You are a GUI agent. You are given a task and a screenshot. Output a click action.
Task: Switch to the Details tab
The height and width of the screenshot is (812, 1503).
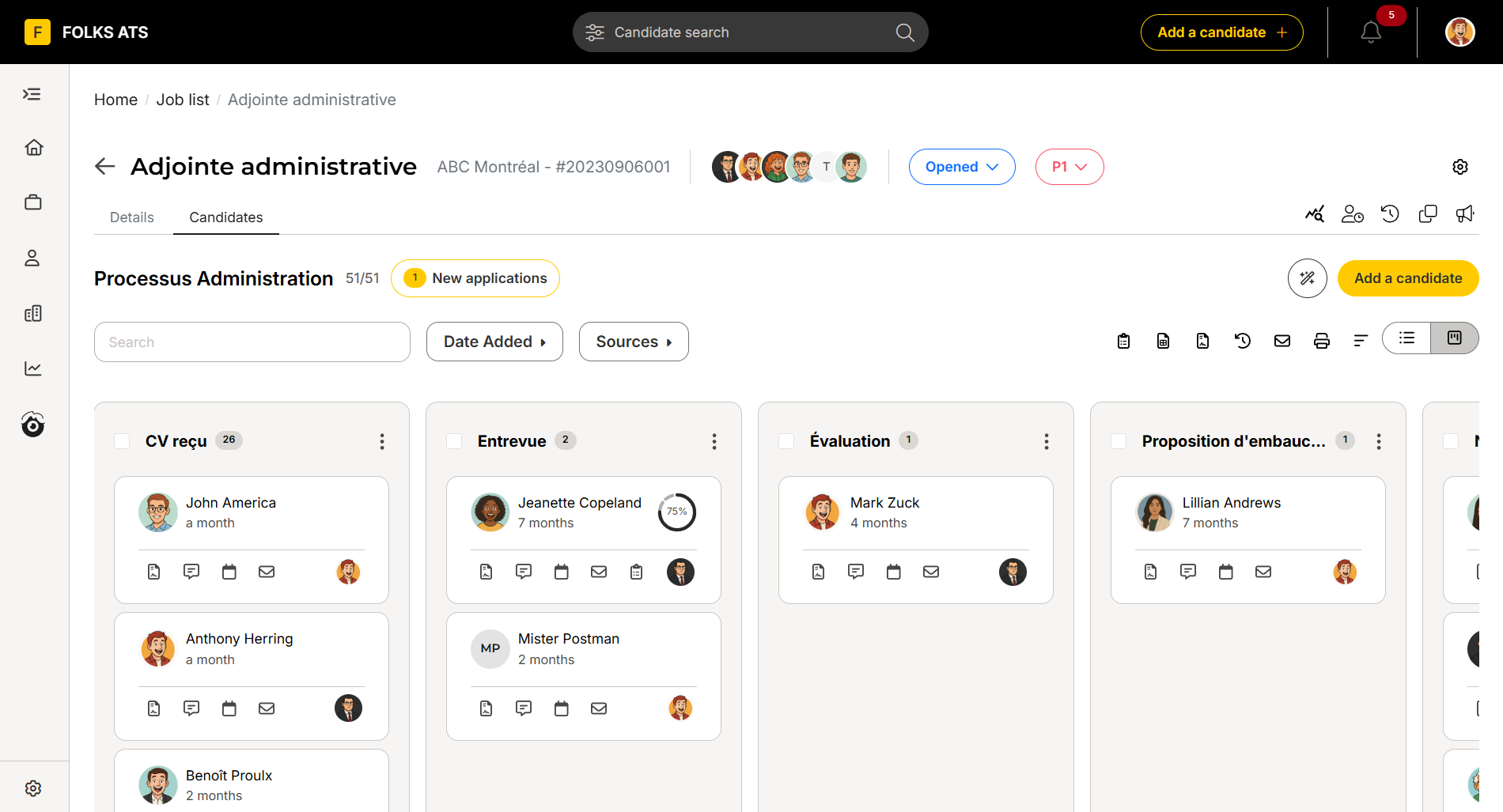point(132,217)
